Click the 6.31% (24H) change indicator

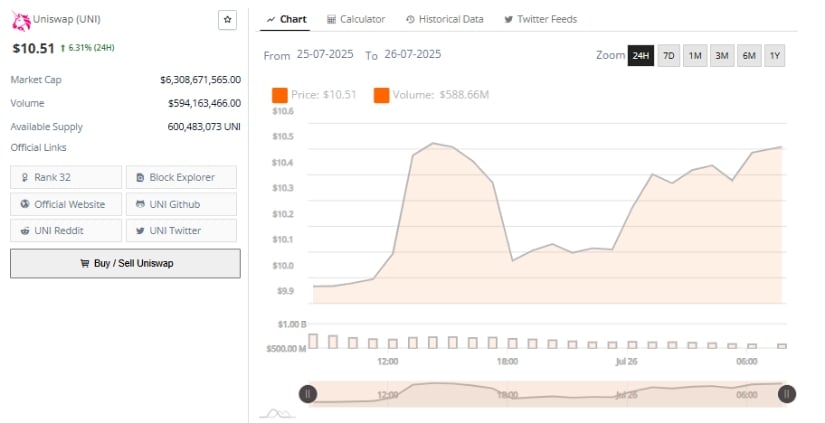tap(87, 48)
